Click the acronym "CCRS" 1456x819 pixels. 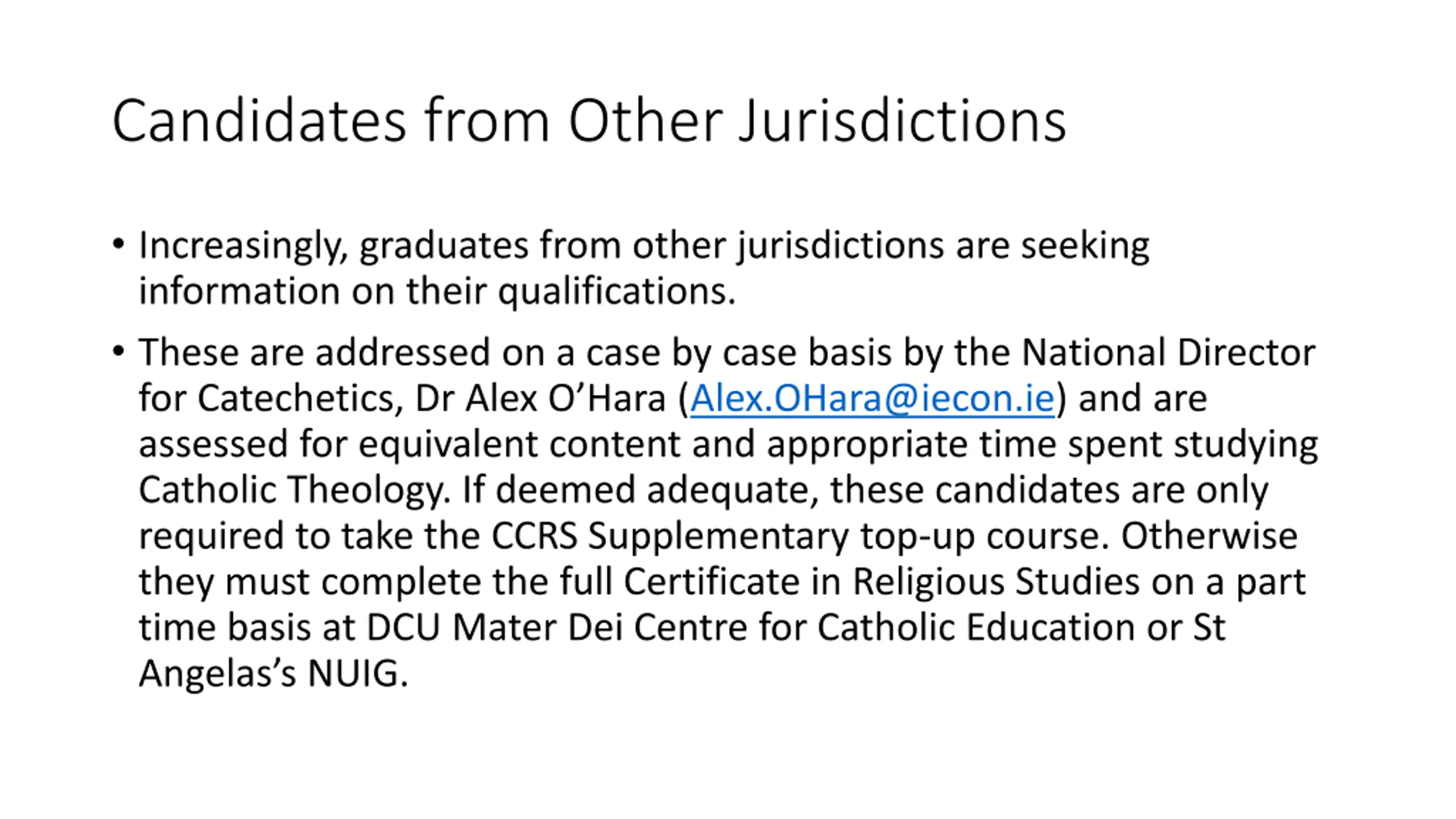(x=534, y=536)
